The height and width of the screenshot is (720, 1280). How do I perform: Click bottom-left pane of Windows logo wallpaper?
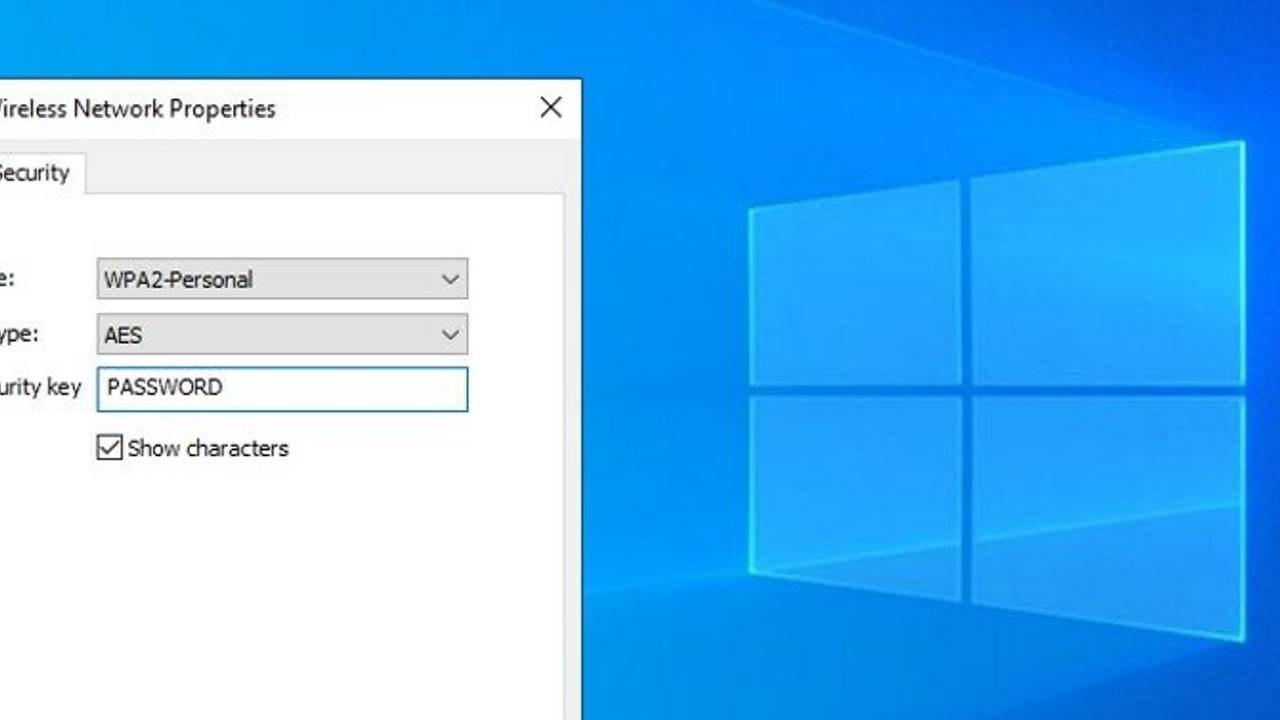855,493
